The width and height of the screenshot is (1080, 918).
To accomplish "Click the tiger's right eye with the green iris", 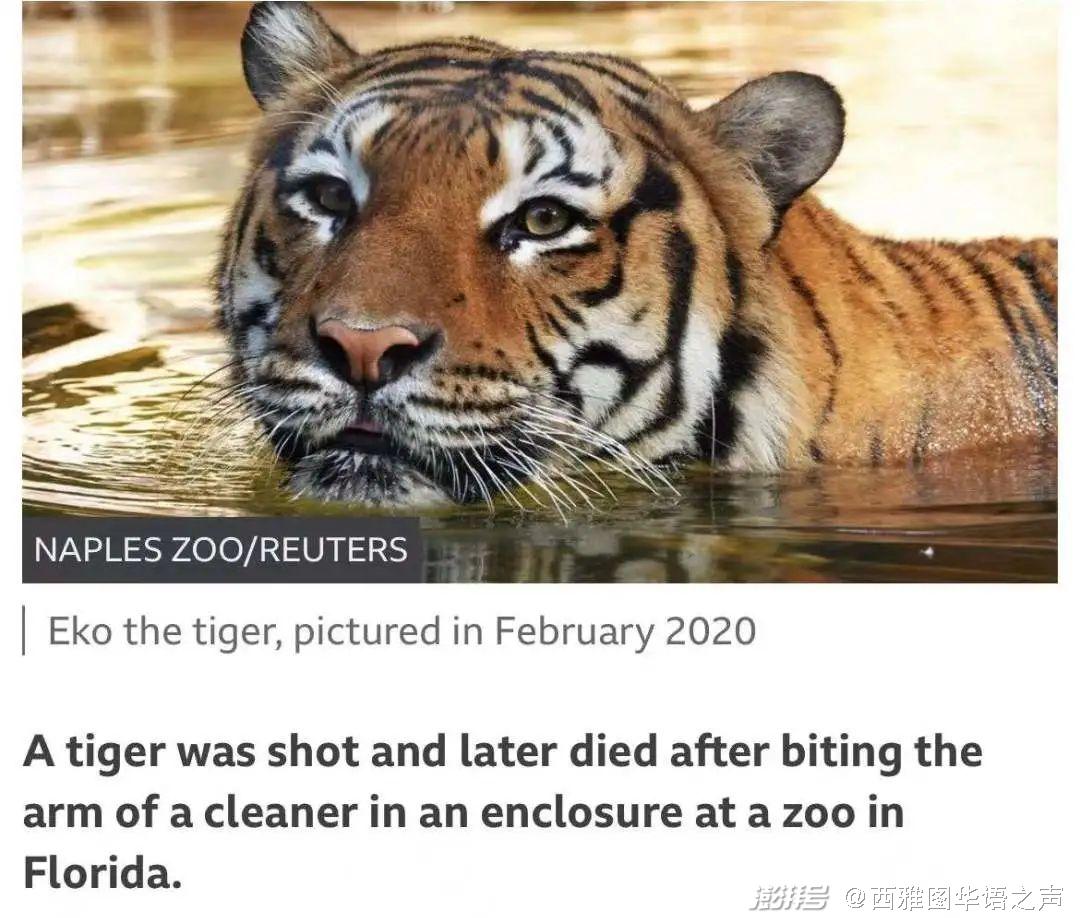I will pos(545,219).
